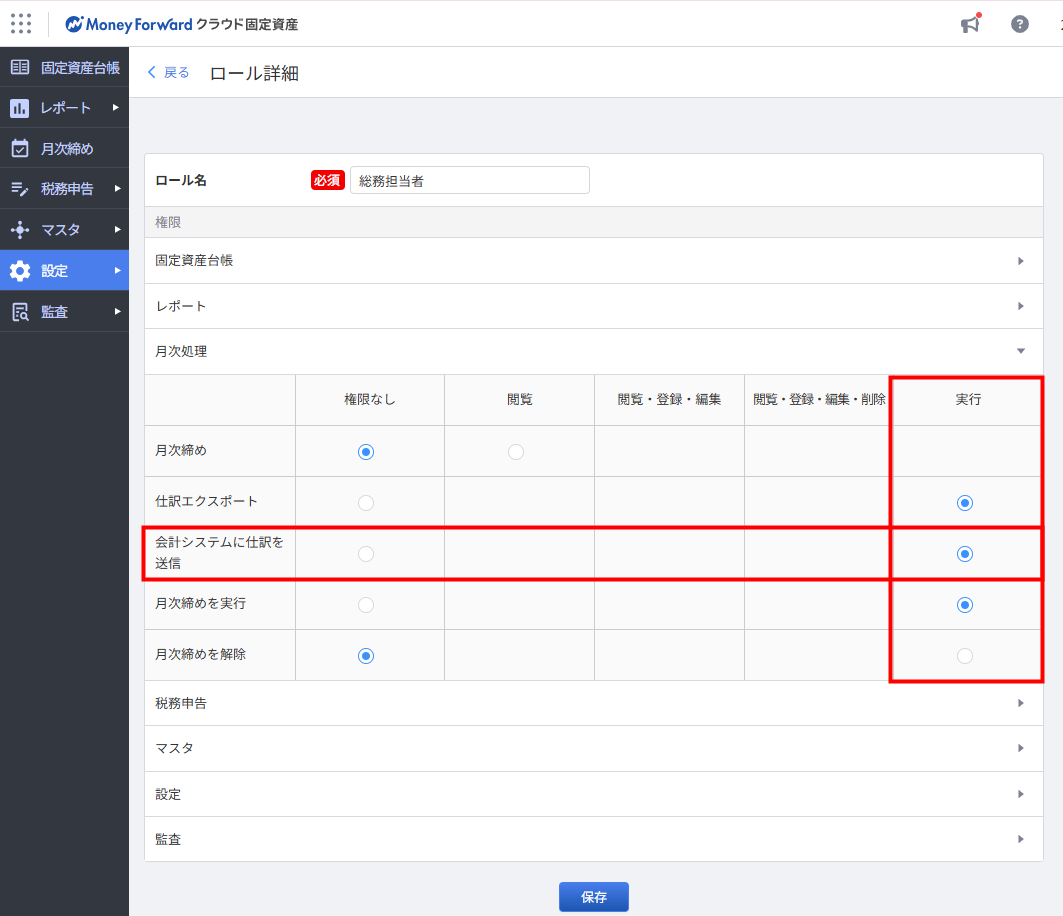This screenshot has height=916, width=1063.
Task: Select 権限なし for 仕訳エクスポート row
Action: pos(366,503)
